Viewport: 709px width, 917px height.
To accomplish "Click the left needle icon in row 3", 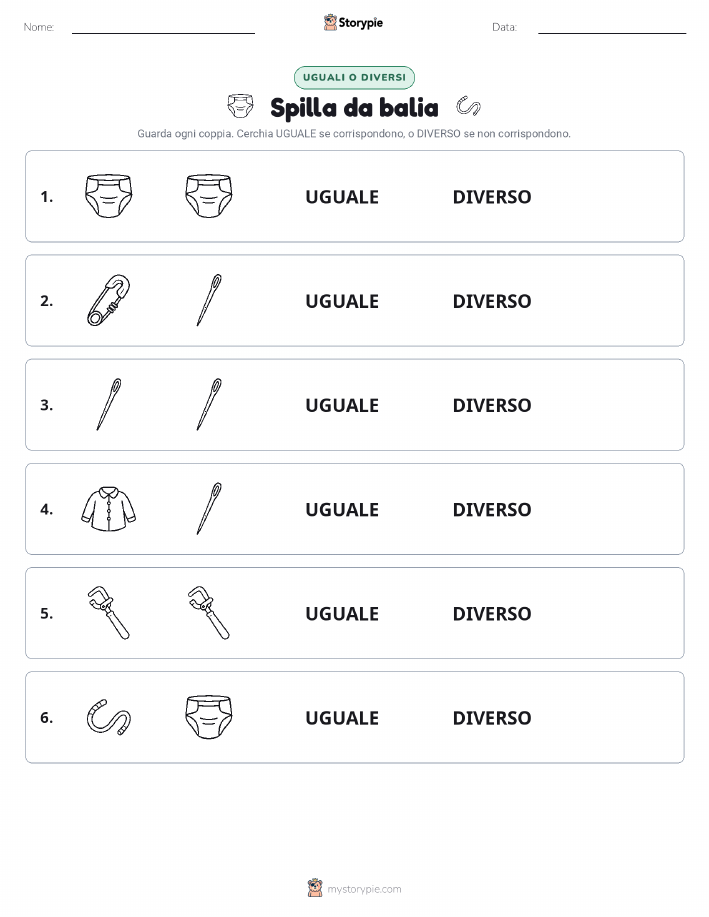I will click(109, 404).
